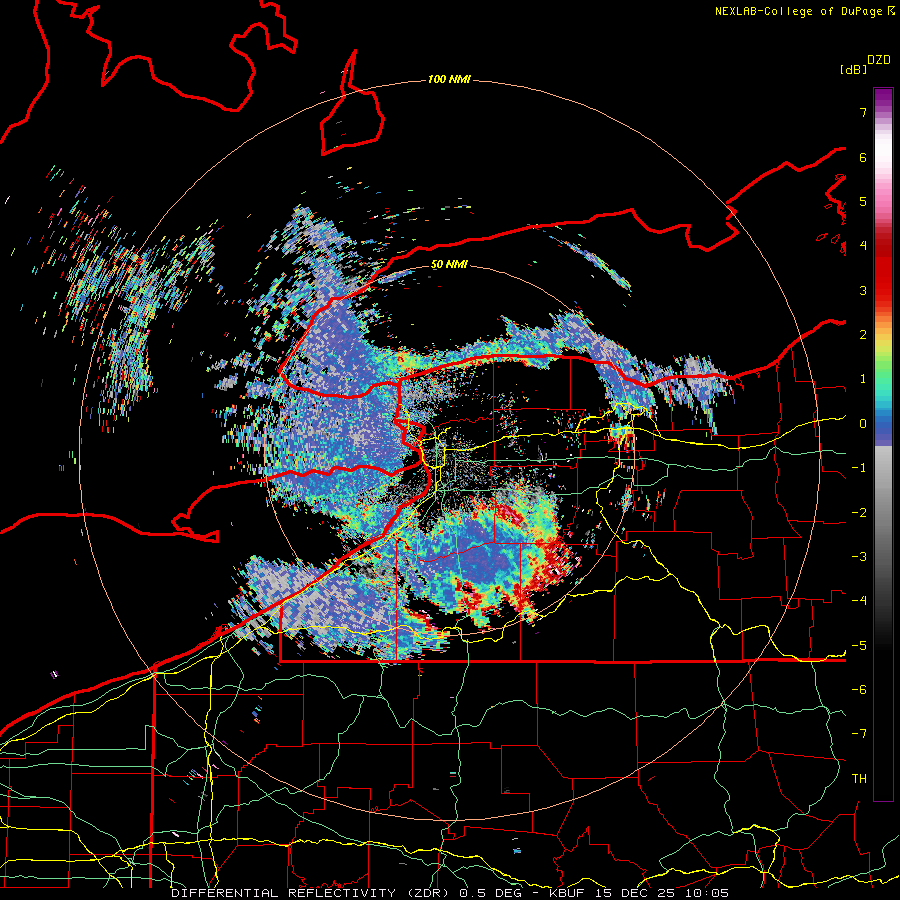The width and height of the screenshot is (900, 900).
Task: Click the color scale value -5
Action: coord(859,646)
